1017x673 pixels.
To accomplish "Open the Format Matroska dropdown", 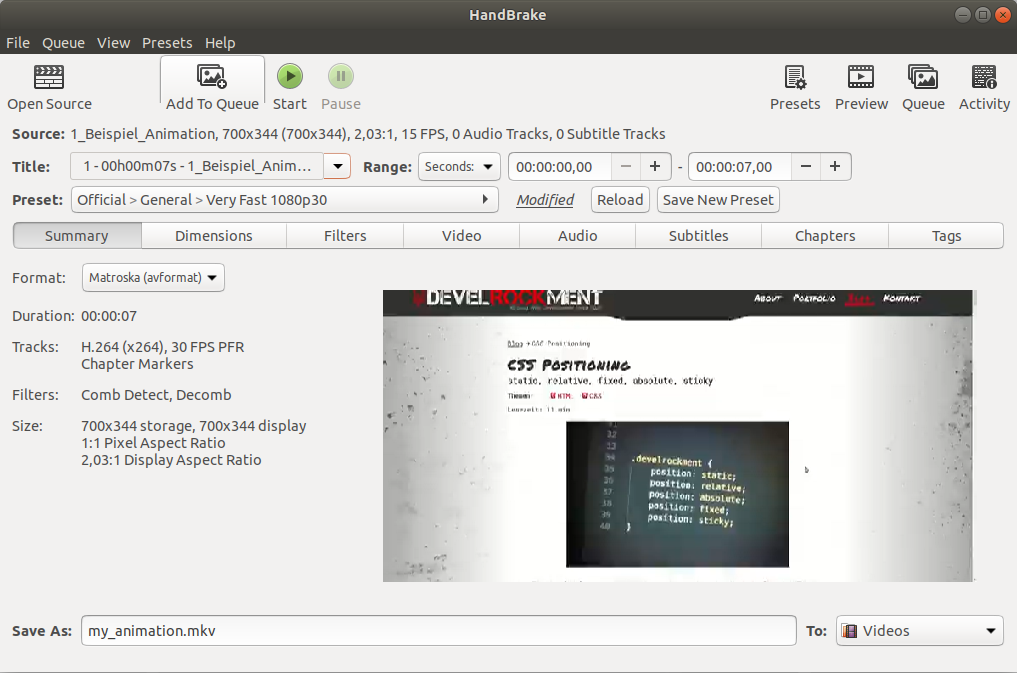I will 153,277.
